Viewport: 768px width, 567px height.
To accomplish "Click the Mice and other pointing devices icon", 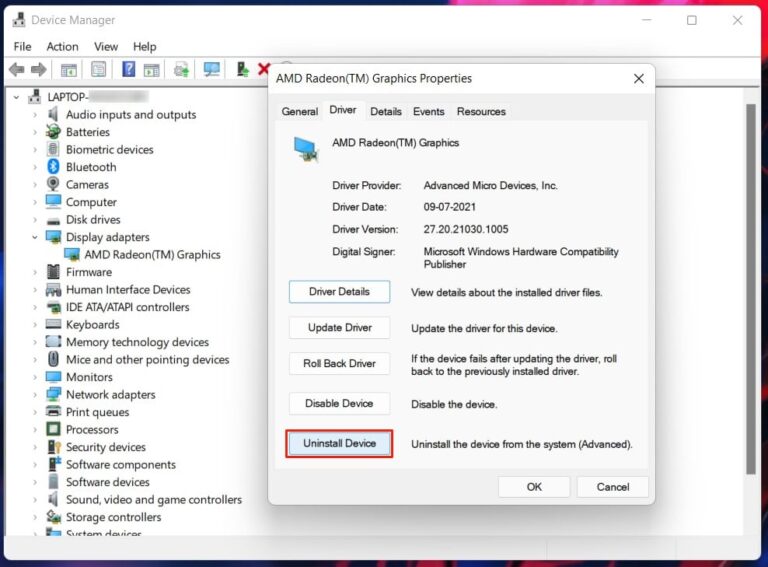I will click(x=53, y=359).
